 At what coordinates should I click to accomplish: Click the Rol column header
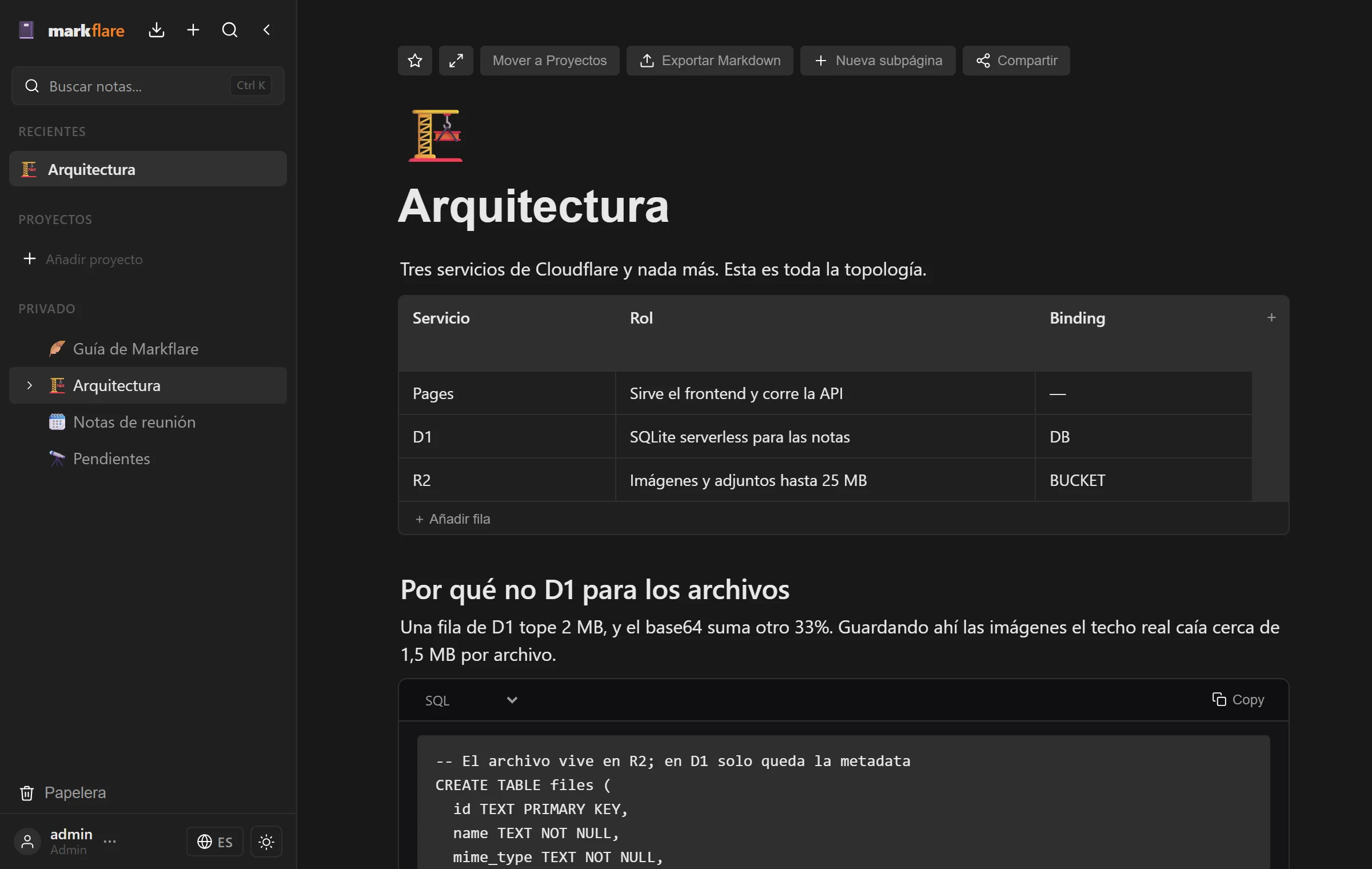click(x=825, y=333)
